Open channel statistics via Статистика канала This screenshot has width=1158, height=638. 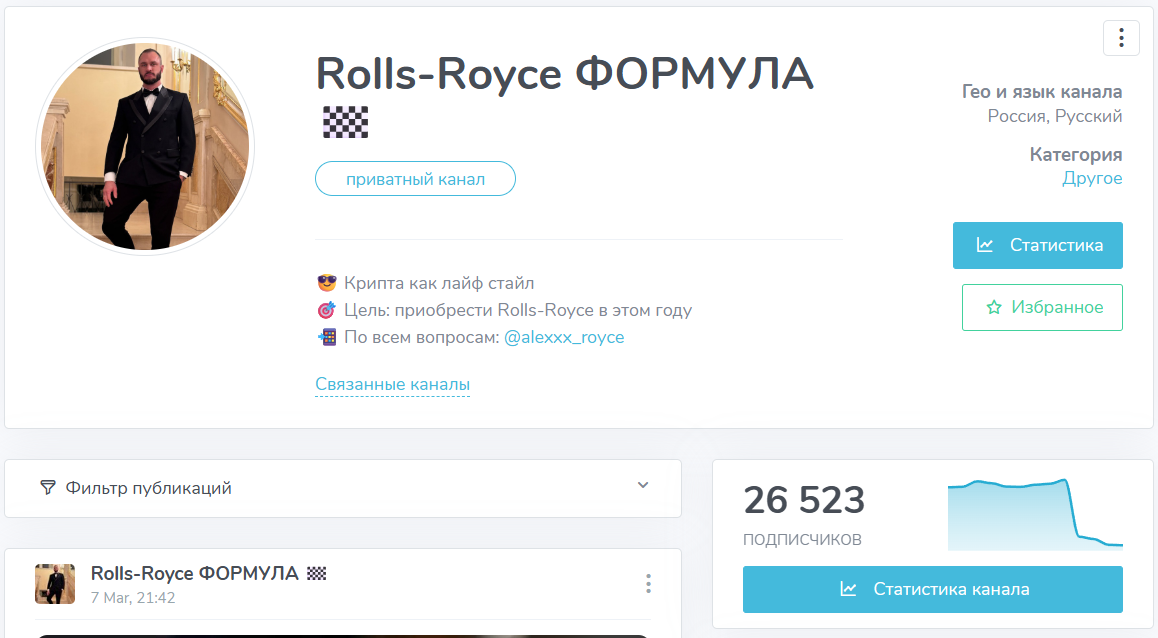tap(932, 589)
